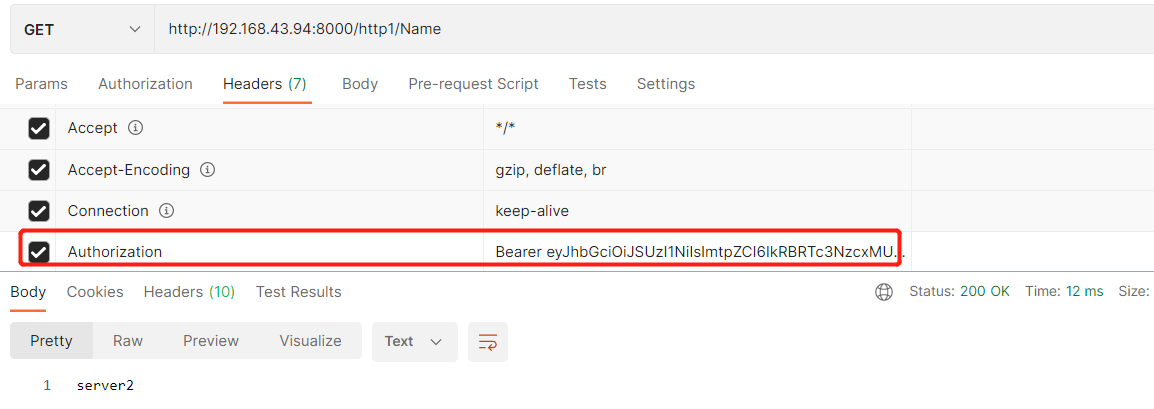
Task: Select the Preview response view
Action: [211, 341]
